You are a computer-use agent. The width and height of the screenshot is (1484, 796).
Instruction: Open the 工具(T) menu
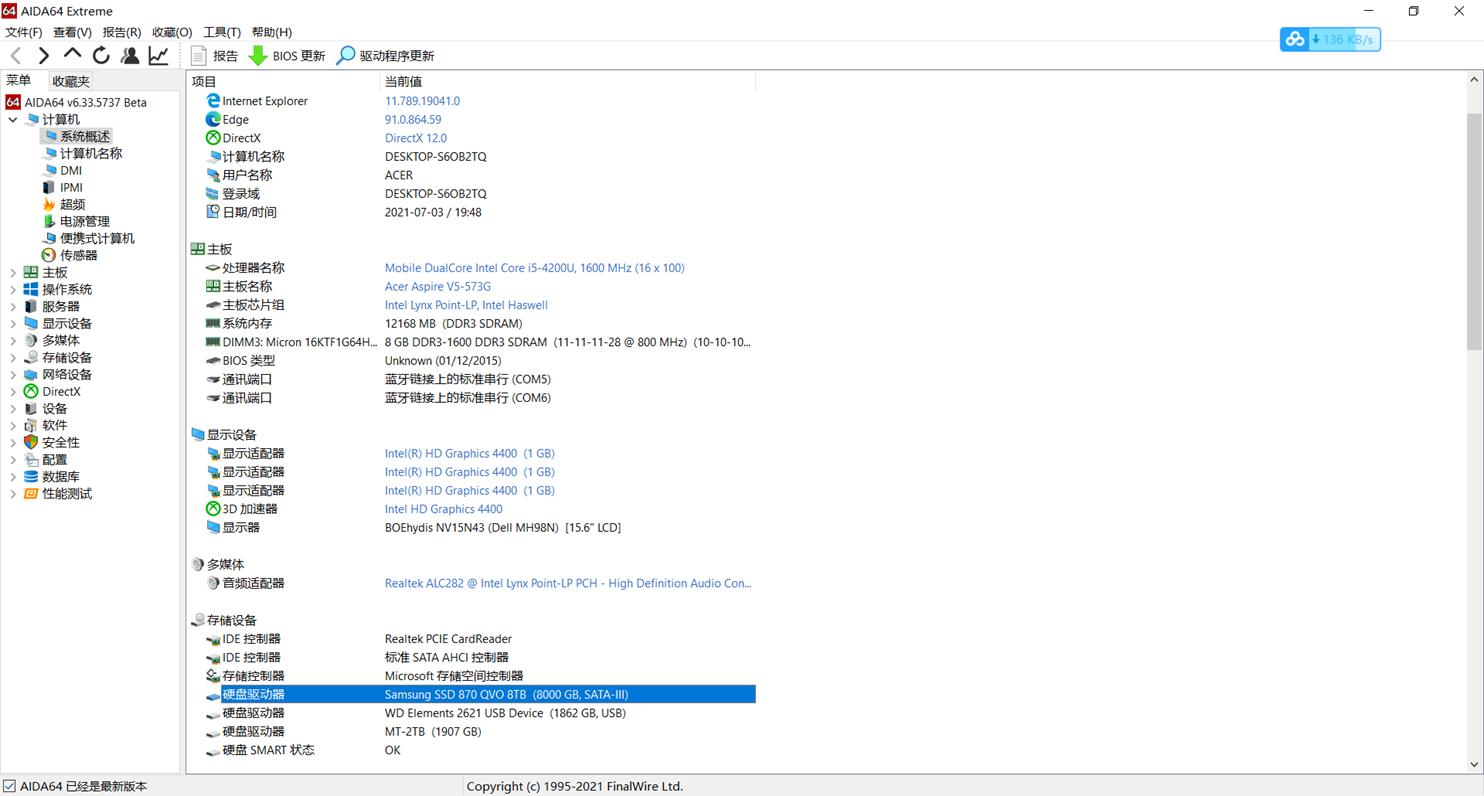click(222, 32)
